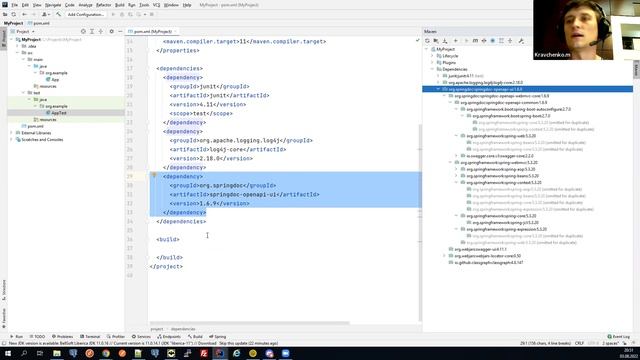
Task: Open the Profiler tool window
Action: 116,337
